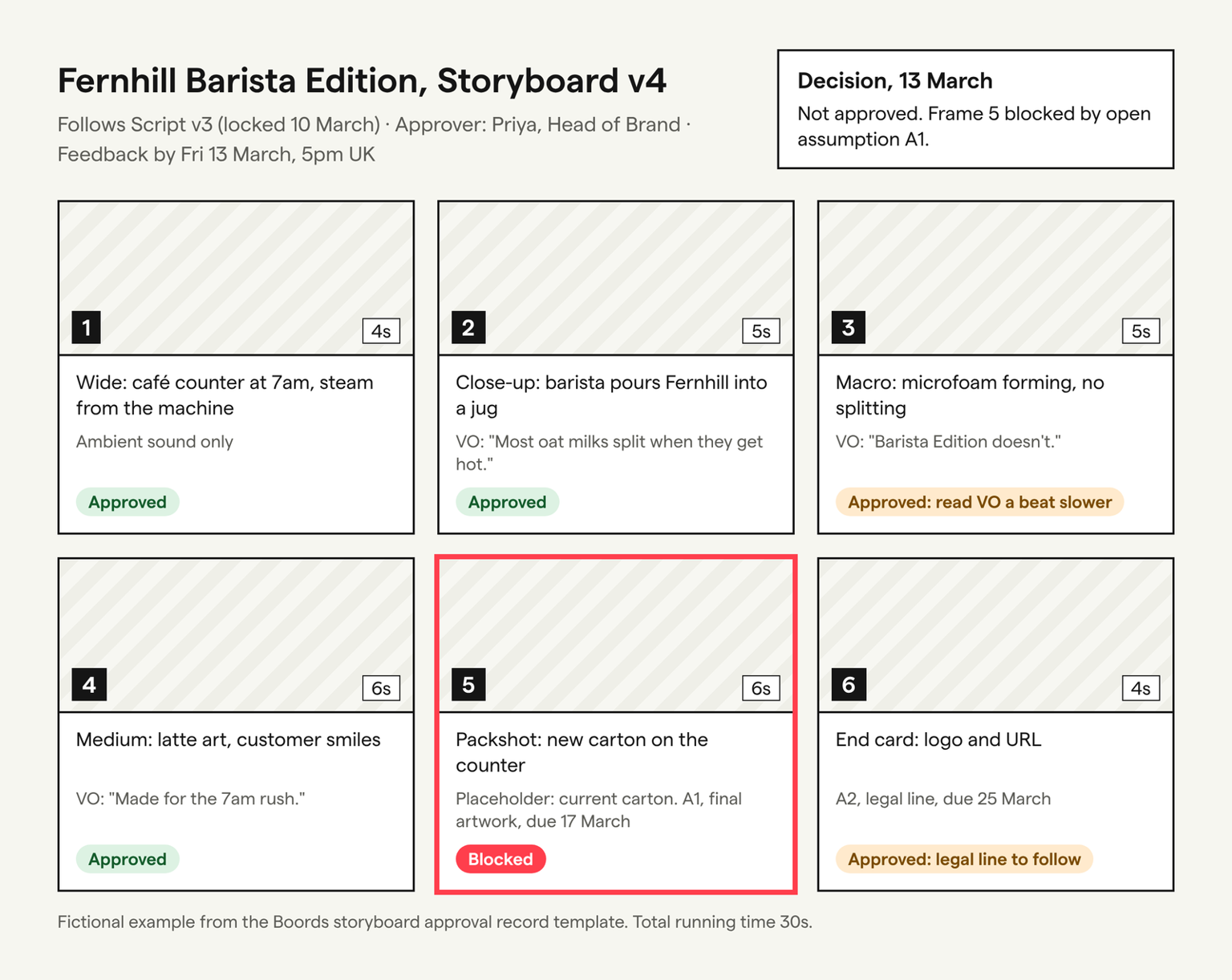Click the frame number 6 badge

pyautogui.click(x=849, y=685)
